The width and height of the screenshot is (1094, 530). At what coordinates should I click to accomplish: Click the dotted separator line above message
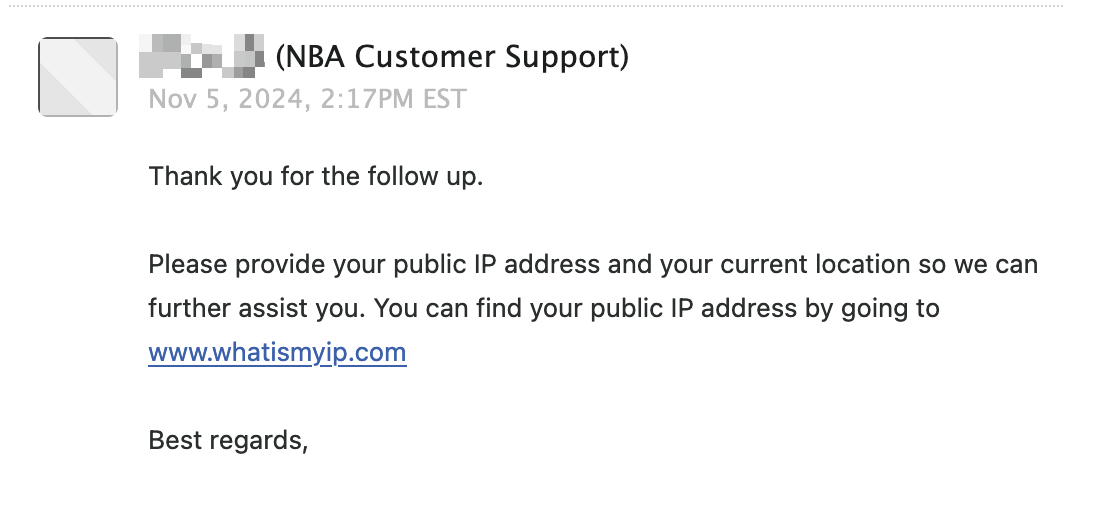pos(536,6)
